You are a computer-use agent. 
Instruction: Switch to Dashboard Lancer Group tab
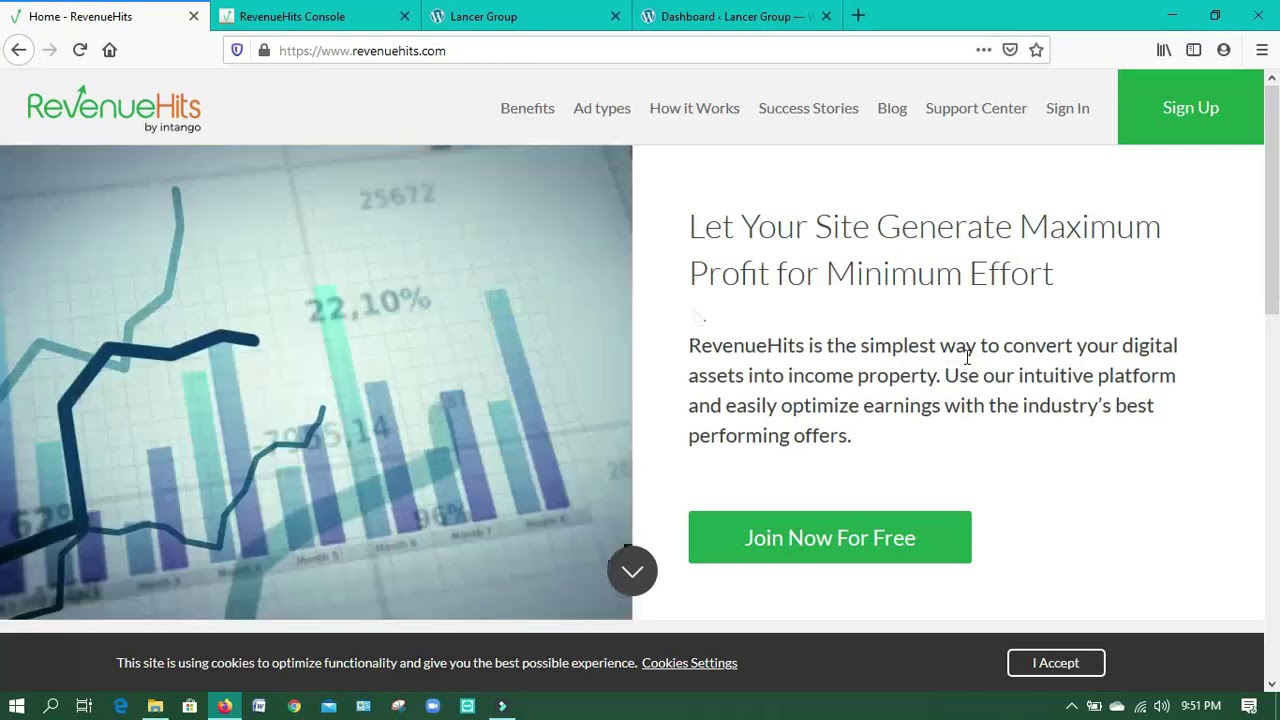click(x=738, y=16)
